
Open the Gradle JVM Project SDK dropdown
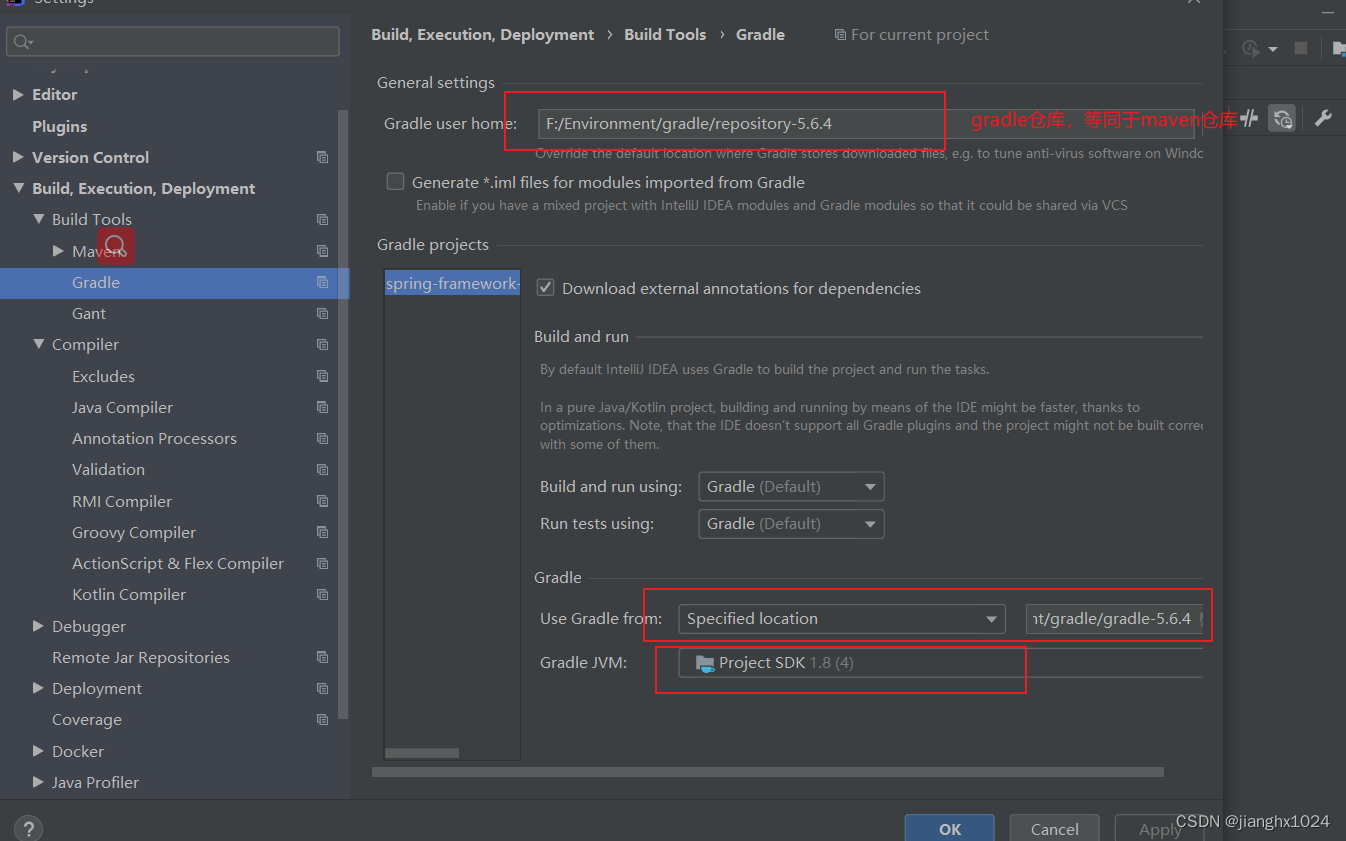tap(940, 663)
